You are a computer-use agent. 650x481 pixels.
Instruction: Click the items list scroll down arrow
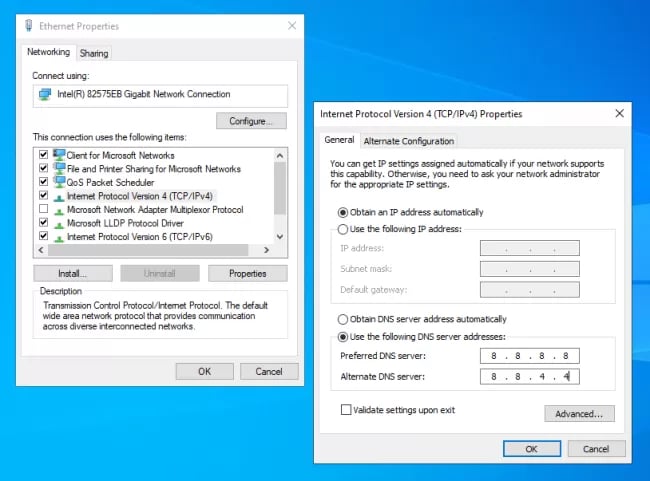[x=280, y=237]
